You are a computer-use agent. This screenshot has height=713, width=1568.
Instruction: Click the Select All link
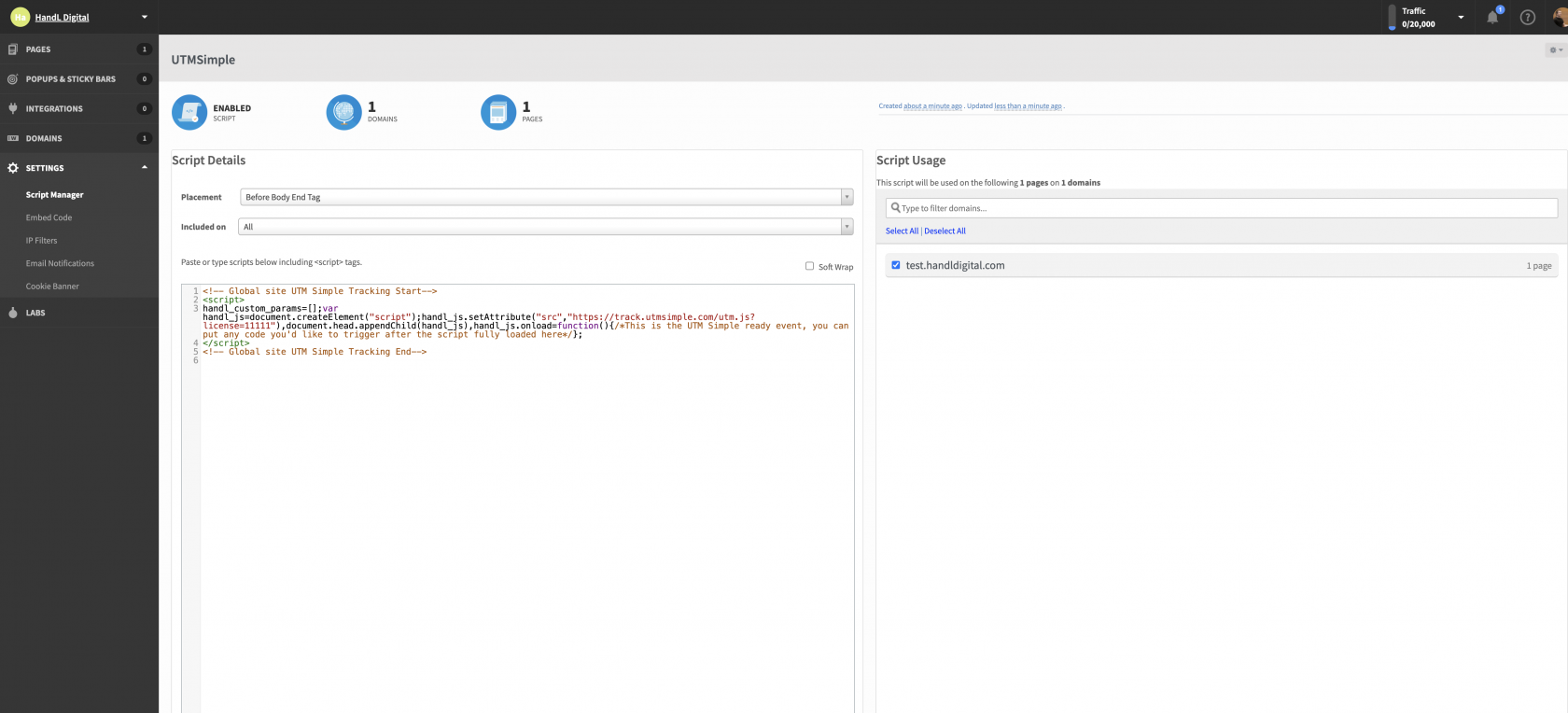coord(902,231)
